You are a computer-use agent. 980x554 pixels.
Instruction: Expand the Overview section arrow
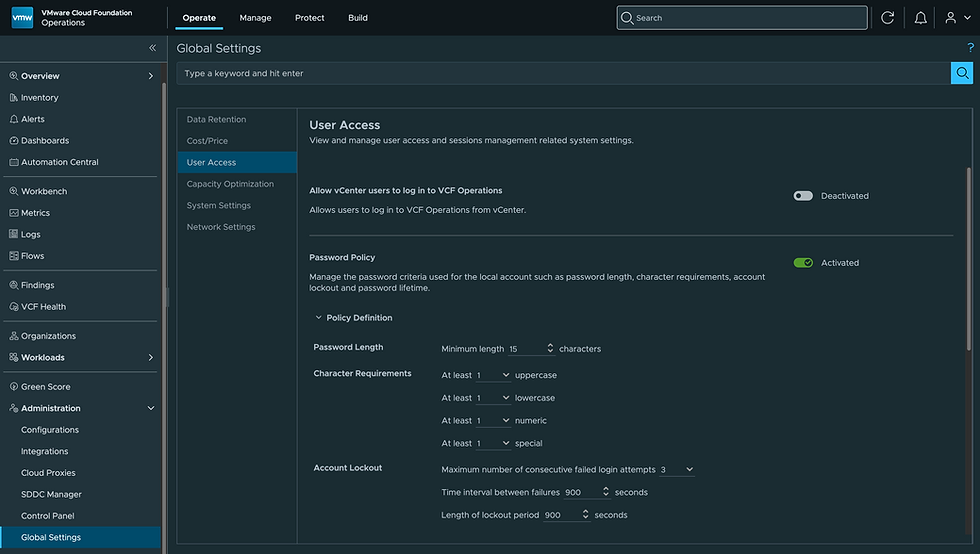(151, 76)
